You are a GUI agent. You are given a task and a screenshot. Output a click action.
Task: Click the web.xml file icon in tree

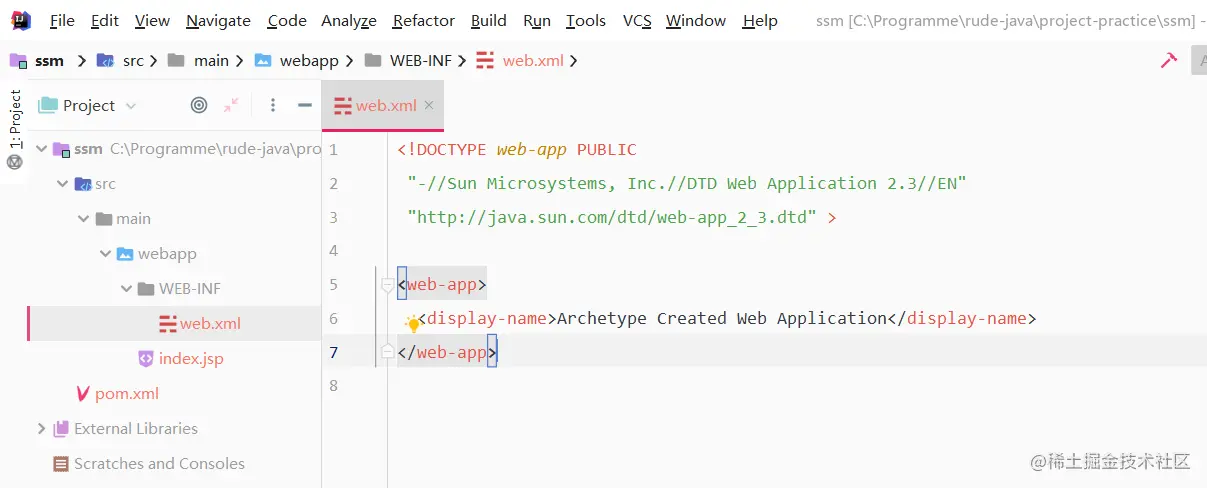[168, 324]
